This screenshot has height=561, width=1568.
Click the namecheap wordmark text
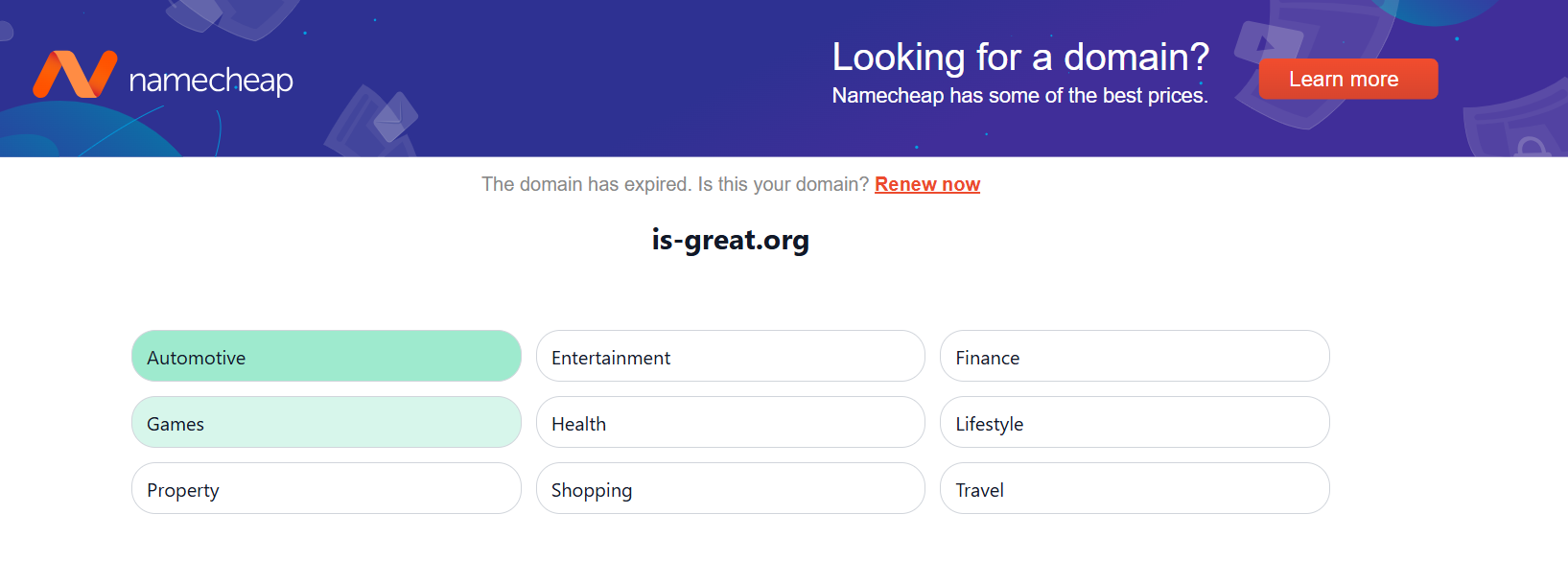(211, 81)
